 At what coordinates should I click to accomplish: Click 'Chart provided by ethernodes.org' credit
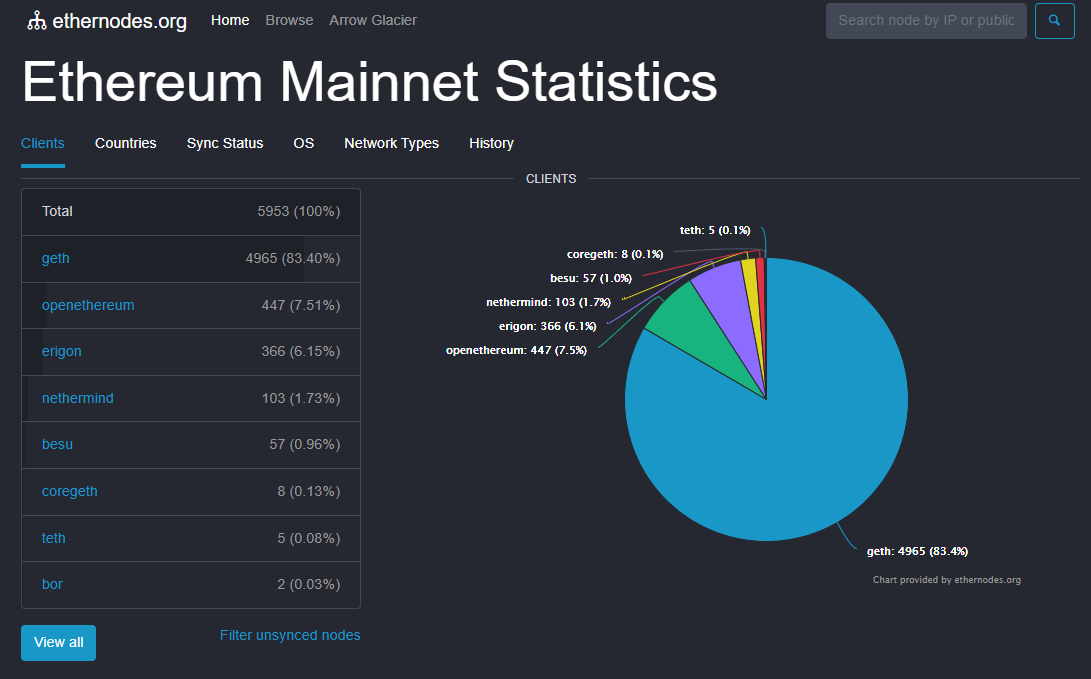tap(947, 580)
